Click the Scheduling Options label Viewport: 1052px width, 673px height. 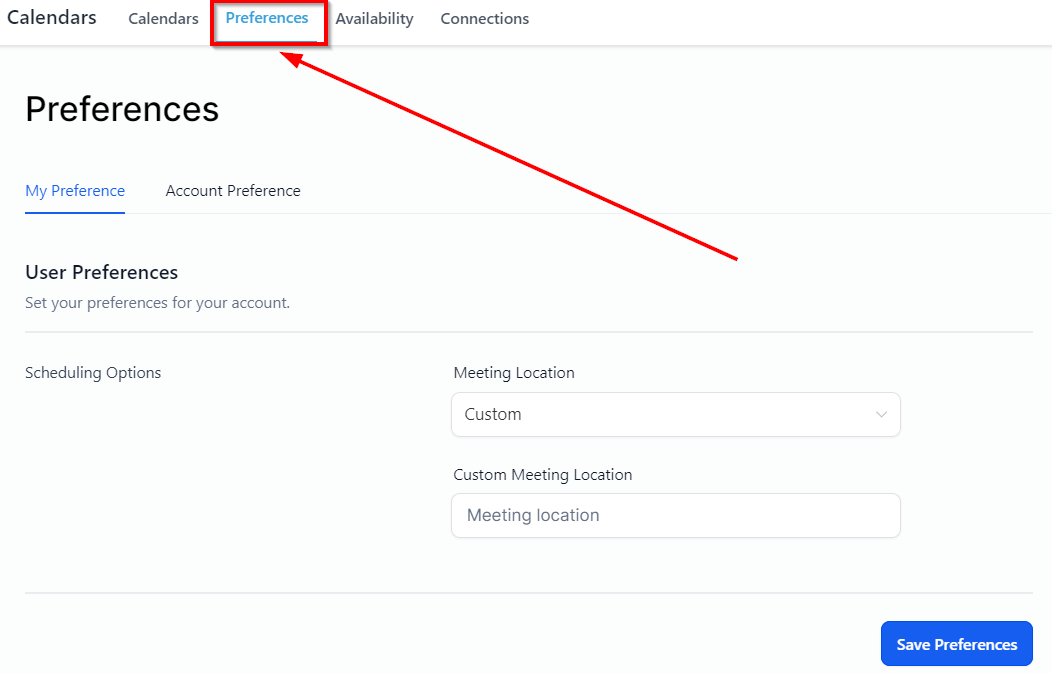point(93,373)
